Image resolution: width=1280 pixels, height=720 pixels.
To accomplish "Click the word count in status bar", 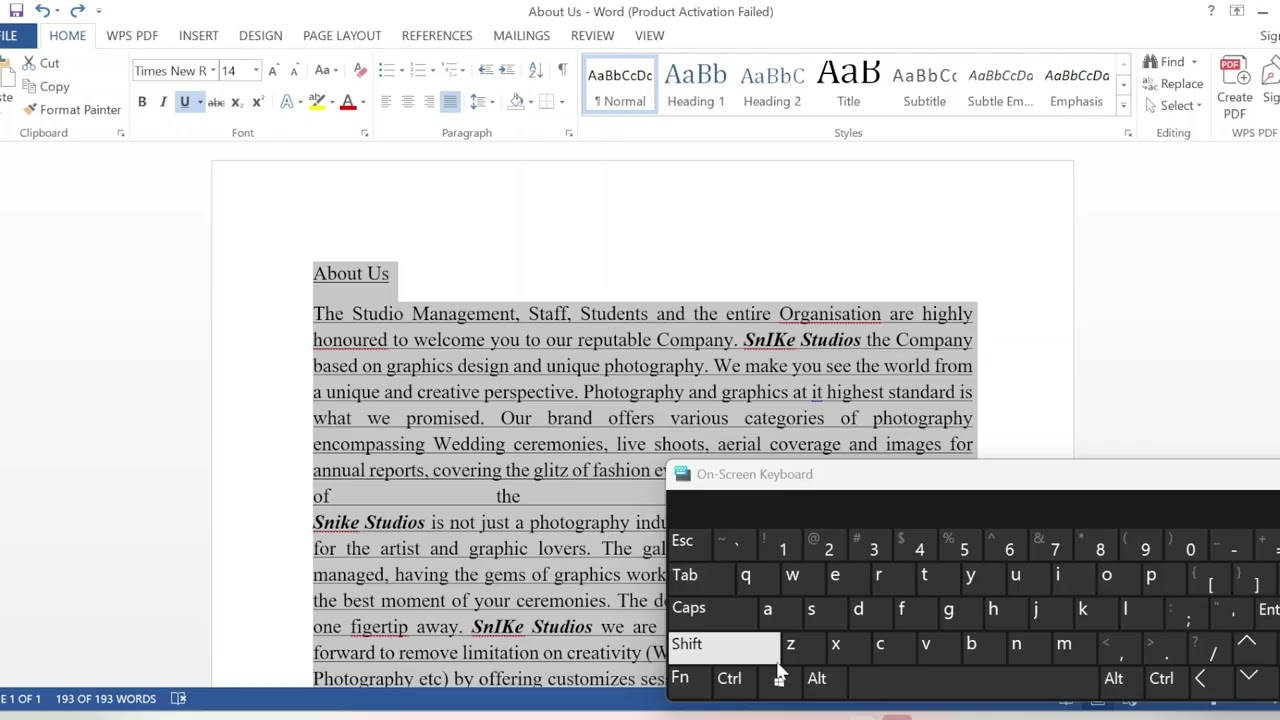I will point(106,699).
